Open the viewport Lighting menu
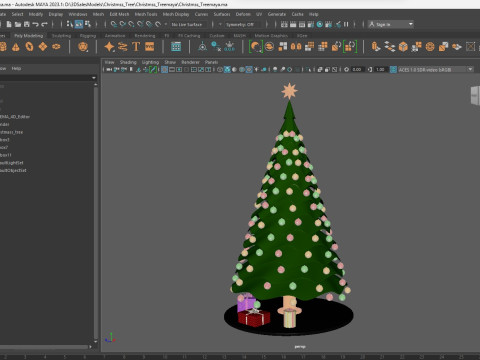Image resolution: width=480 pixels, height=360 pixels. click(x=150, y=62)
